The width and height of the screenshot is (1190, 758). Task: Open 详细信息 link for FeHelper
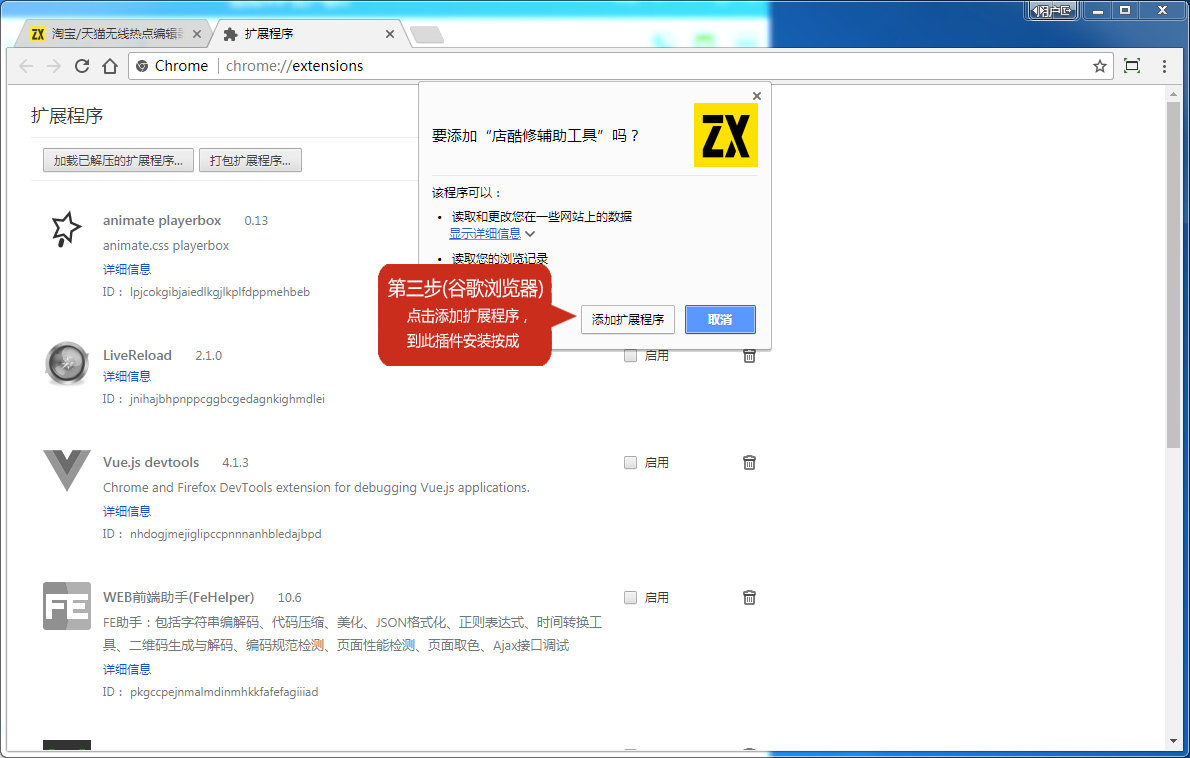tap(127, 669)
